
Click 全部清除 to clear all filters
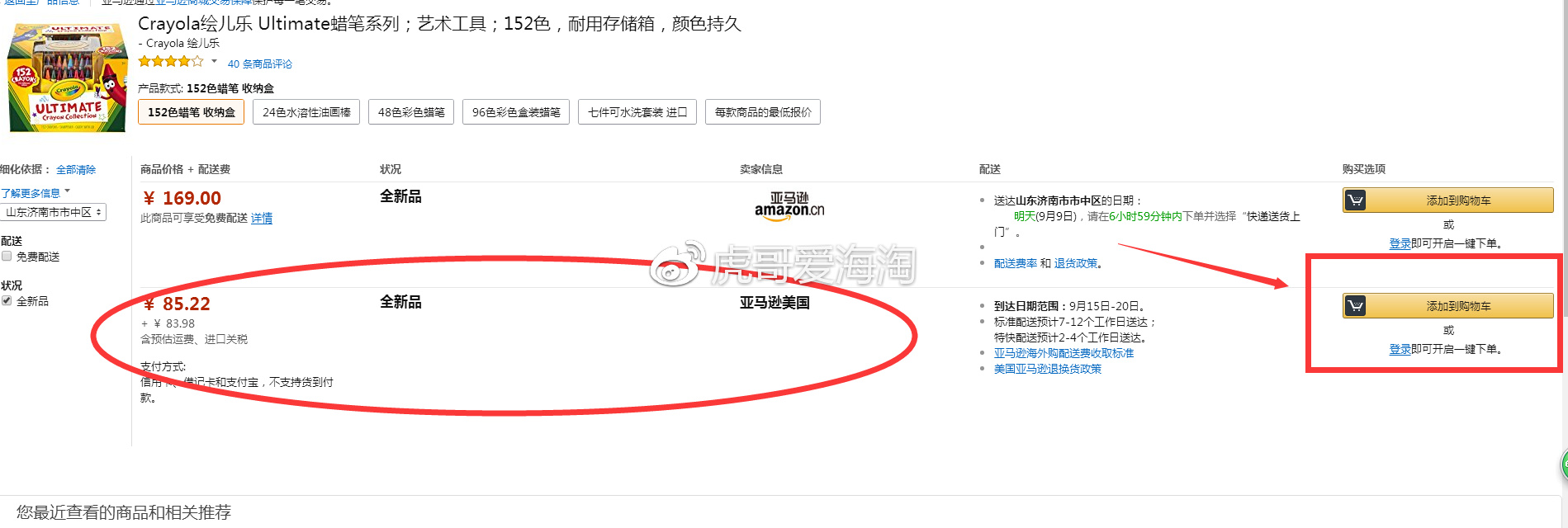[76, 169]
